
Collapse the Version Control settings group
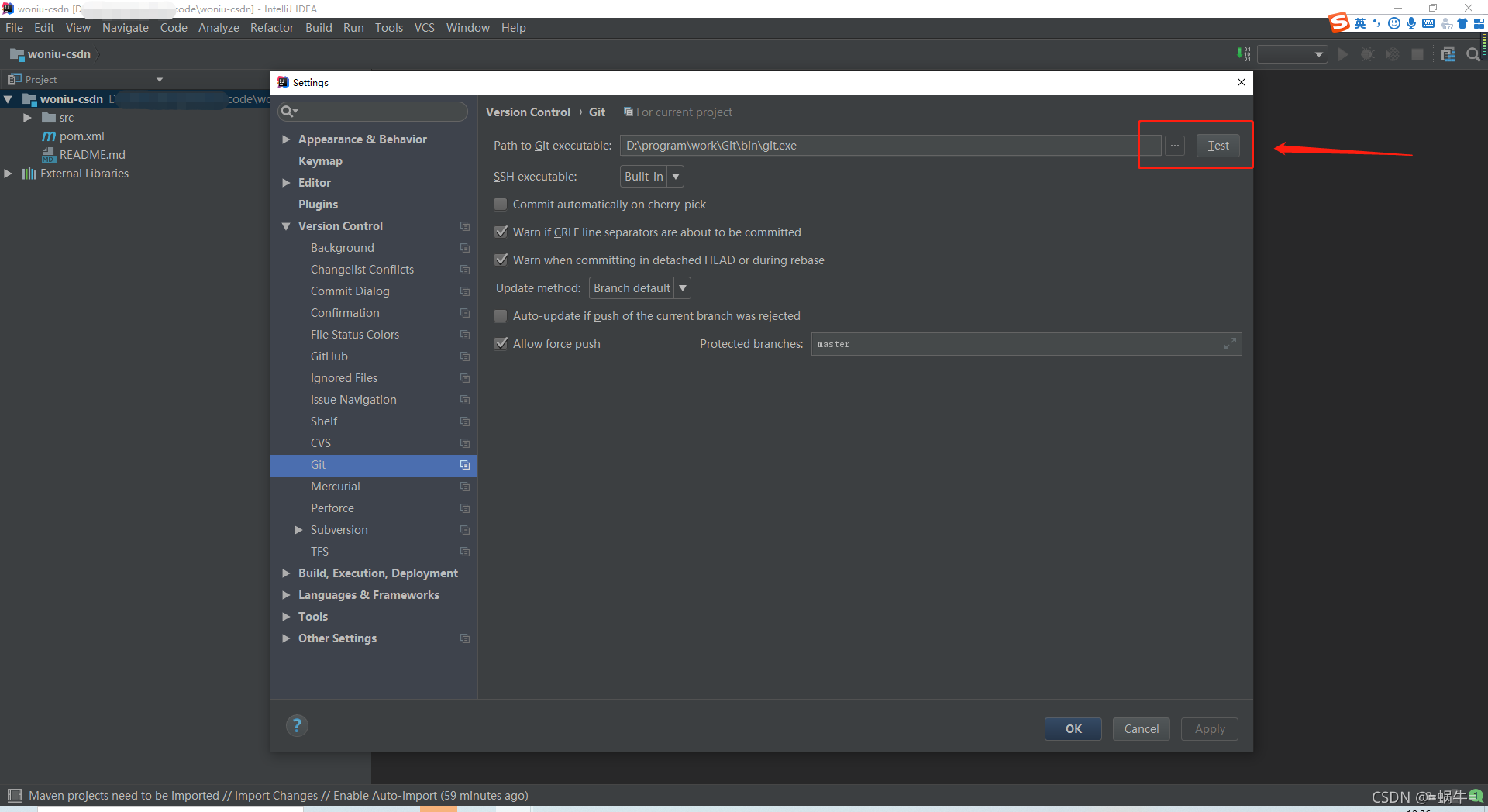tap(286, 226)
